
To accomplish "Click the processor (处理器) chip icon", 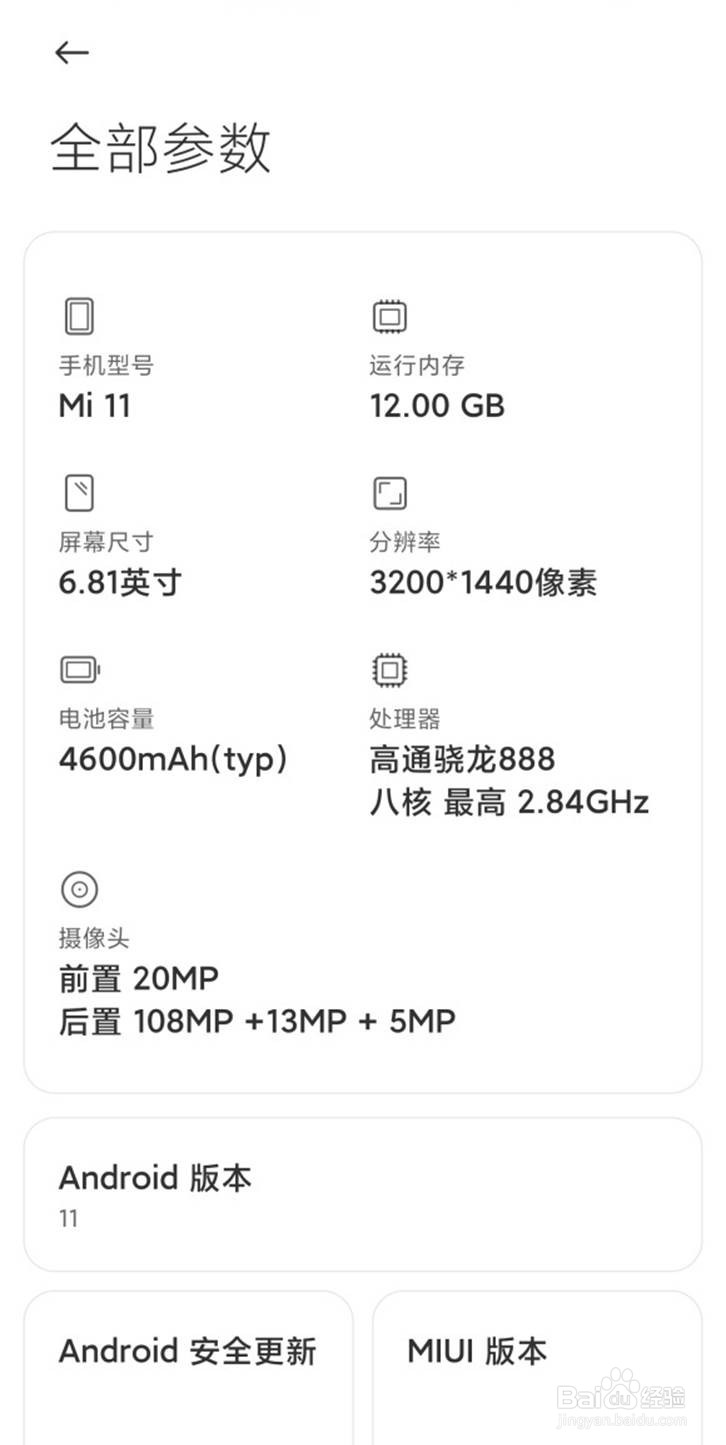I will [390, 669].
